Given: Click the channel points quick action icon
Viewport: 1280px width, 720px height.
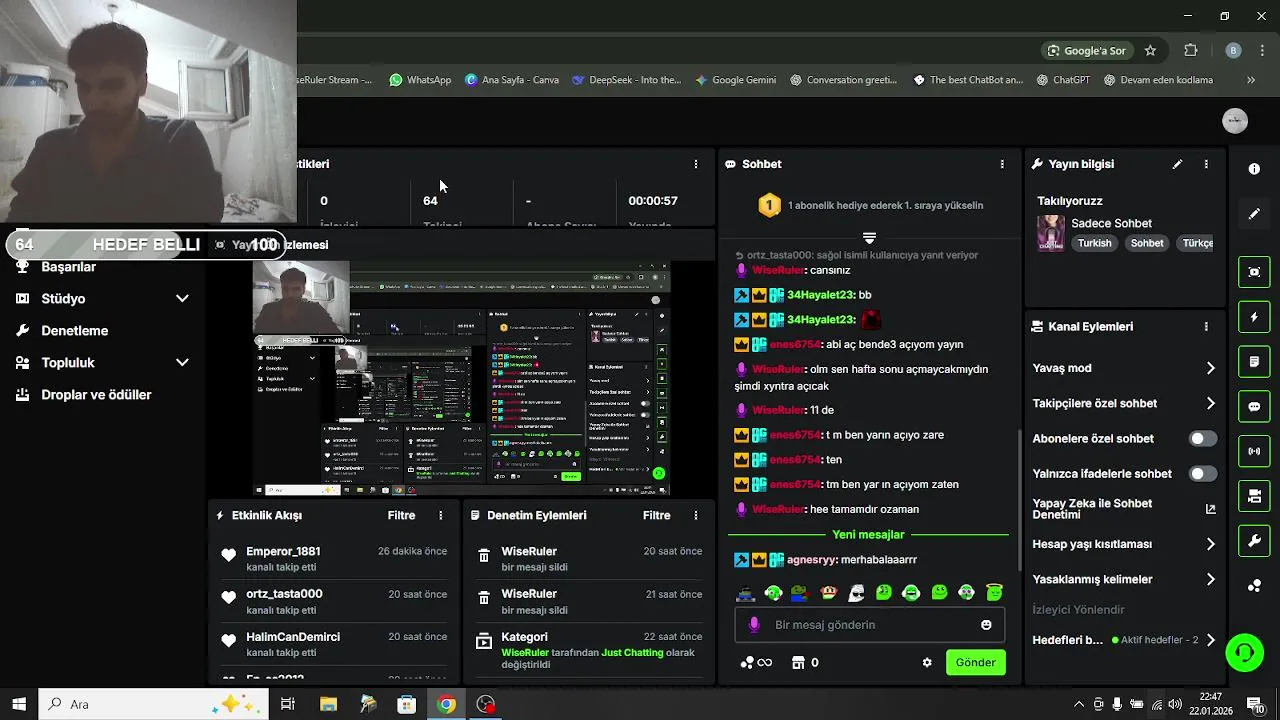Looking at the screenshot, I should coord(1254,586).
